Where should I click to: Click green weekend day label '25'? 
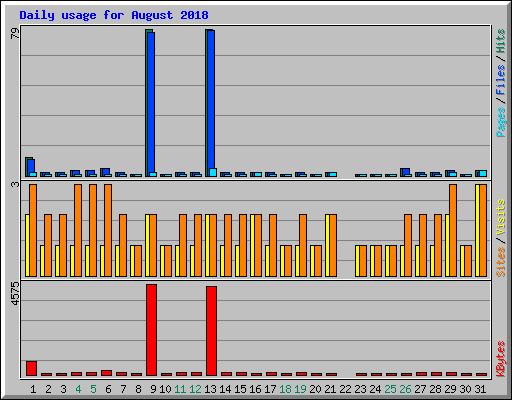click(390, 389)
